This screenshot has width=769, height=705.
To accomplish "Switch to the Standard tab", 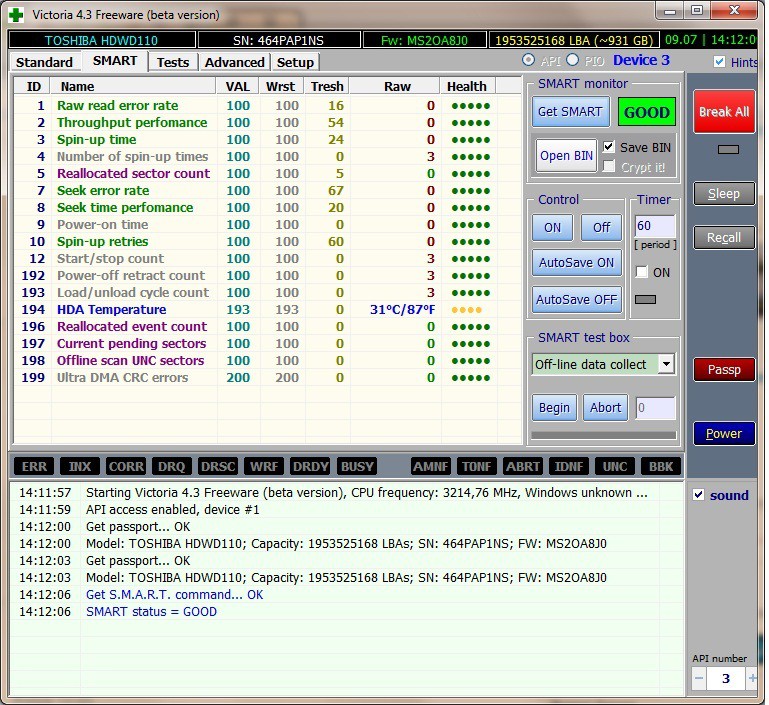I will (44, 62).
